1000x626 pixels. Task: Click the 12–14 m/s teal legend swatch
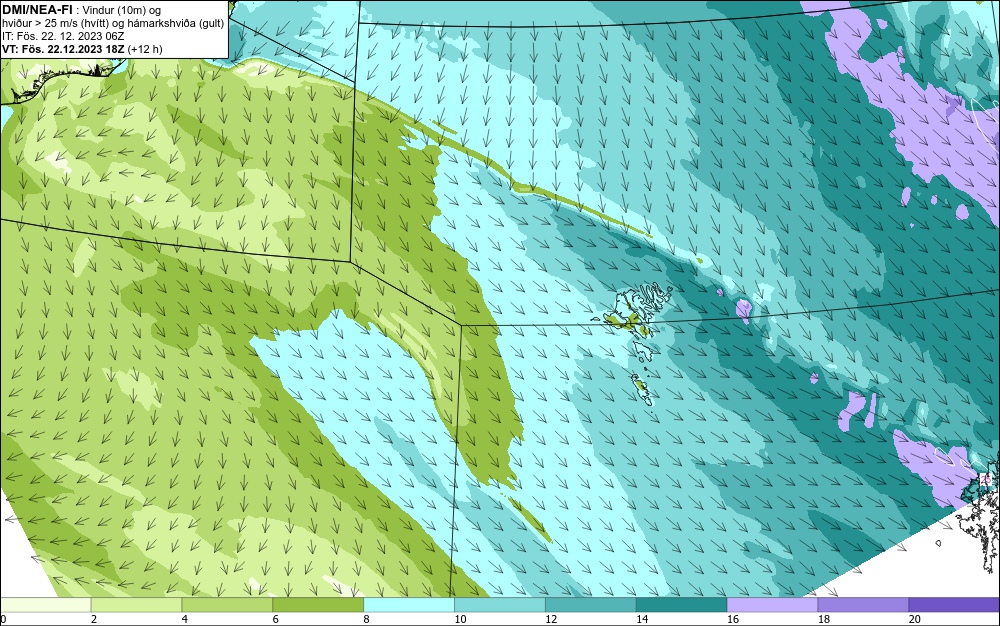[591, 604]
